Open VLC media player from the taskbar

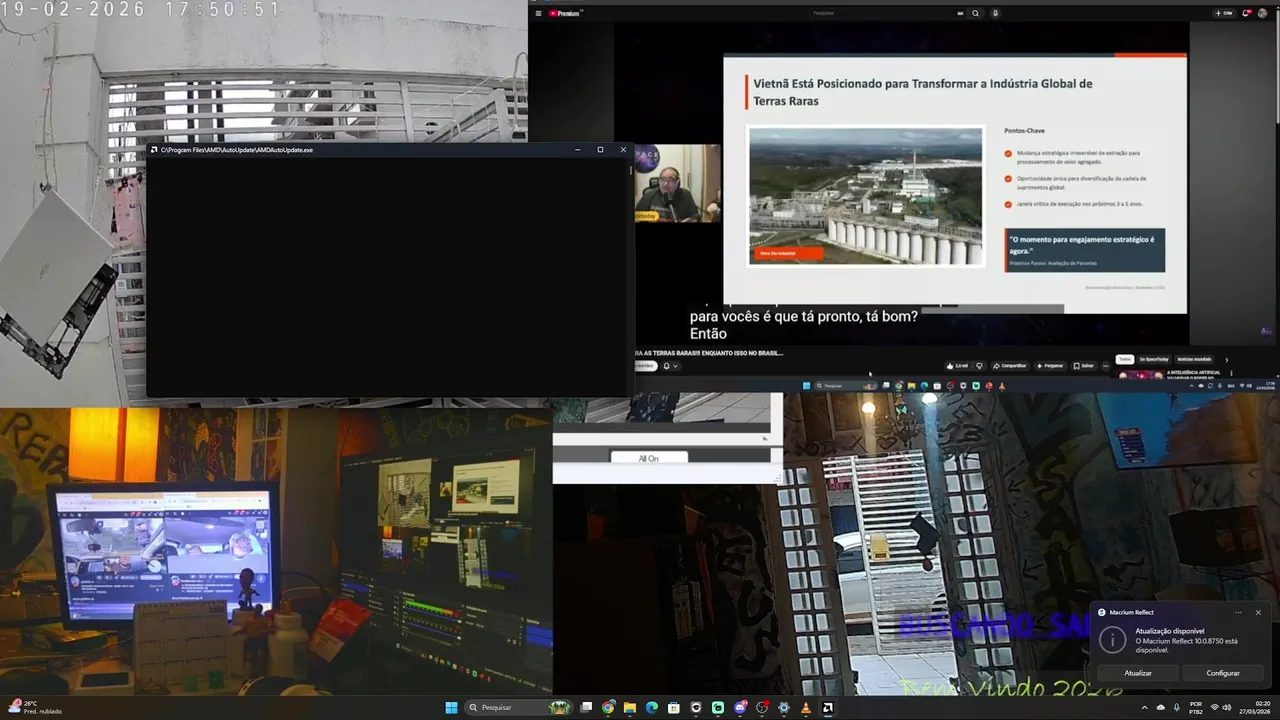click(806, 708)
